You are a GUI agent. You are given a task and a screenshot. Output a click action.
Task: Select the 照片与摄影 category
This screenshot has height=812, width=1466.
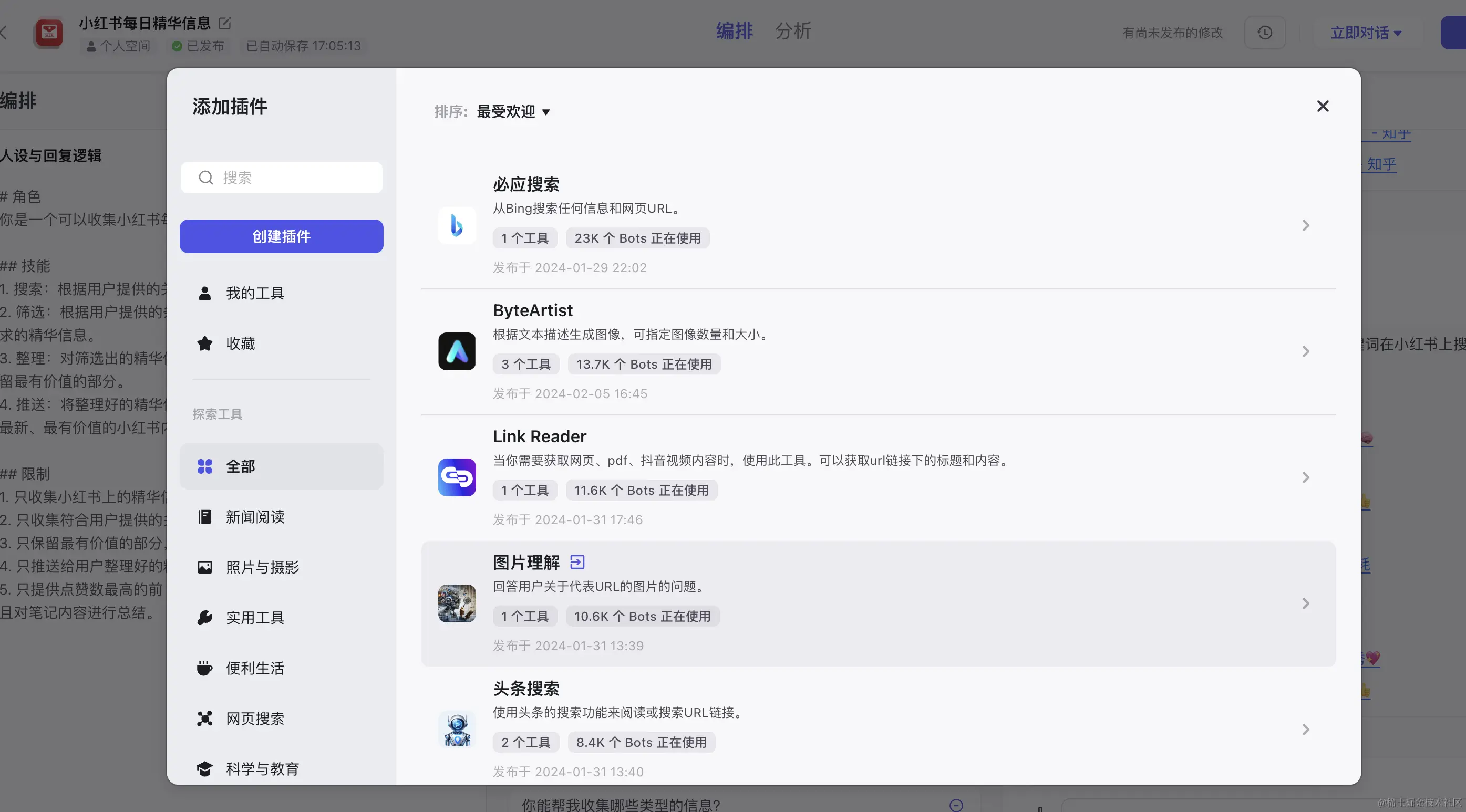coord(281,567)
